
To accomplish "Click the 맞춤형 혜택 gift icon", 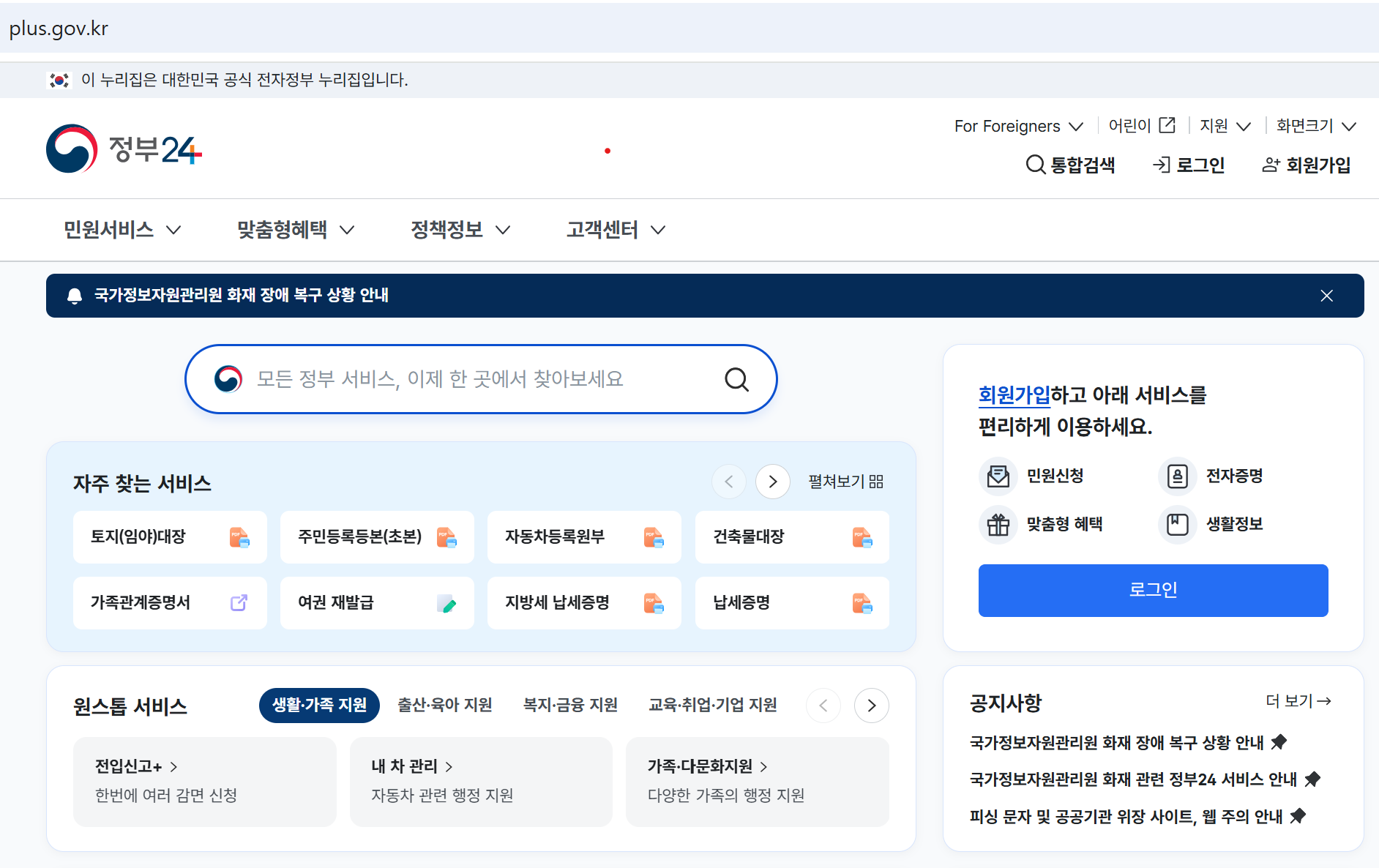I will pyautogui.click(x=998, y=525).
